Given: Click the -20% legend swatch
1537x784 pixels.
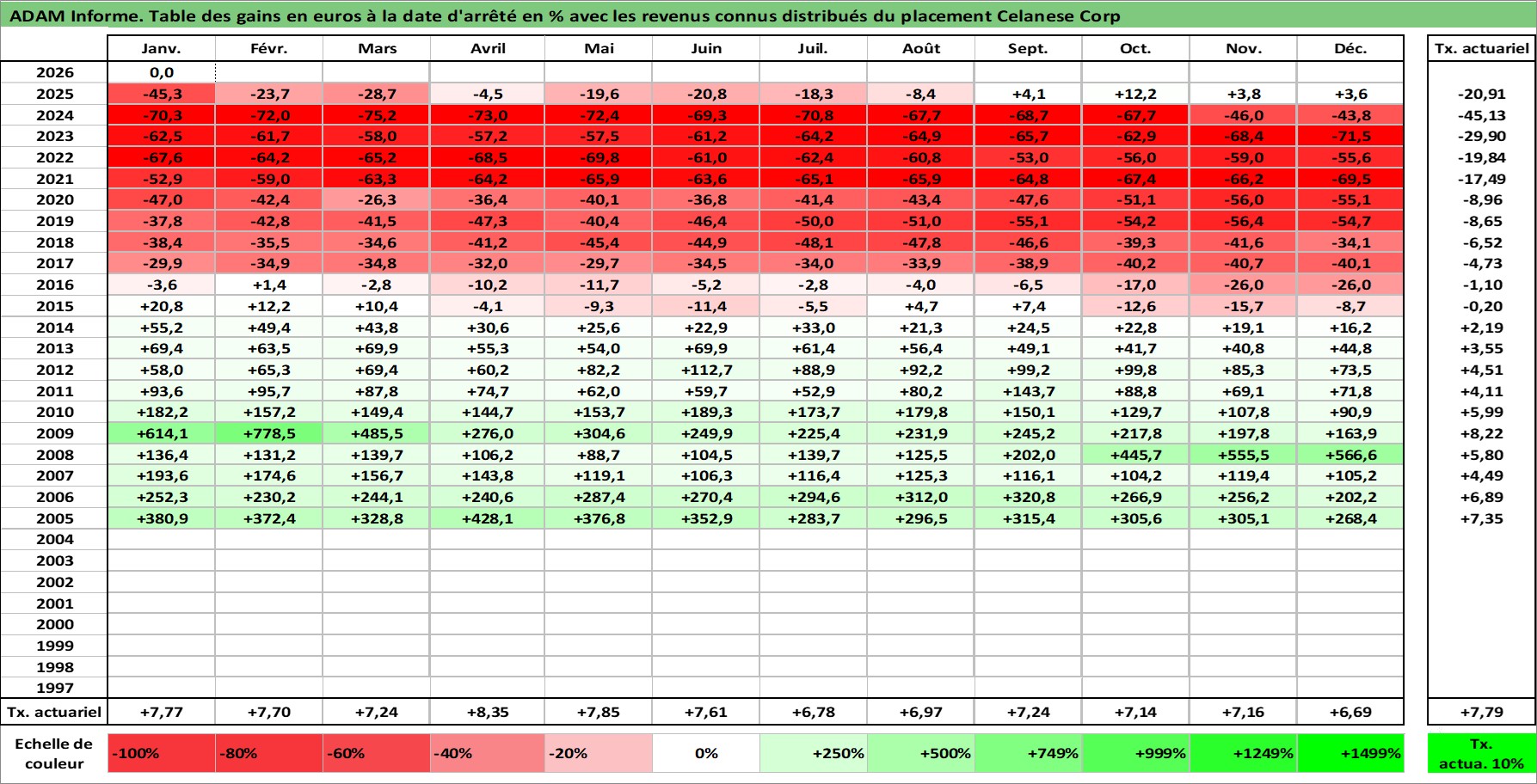Looking at the screenshot, I should 599,753.
